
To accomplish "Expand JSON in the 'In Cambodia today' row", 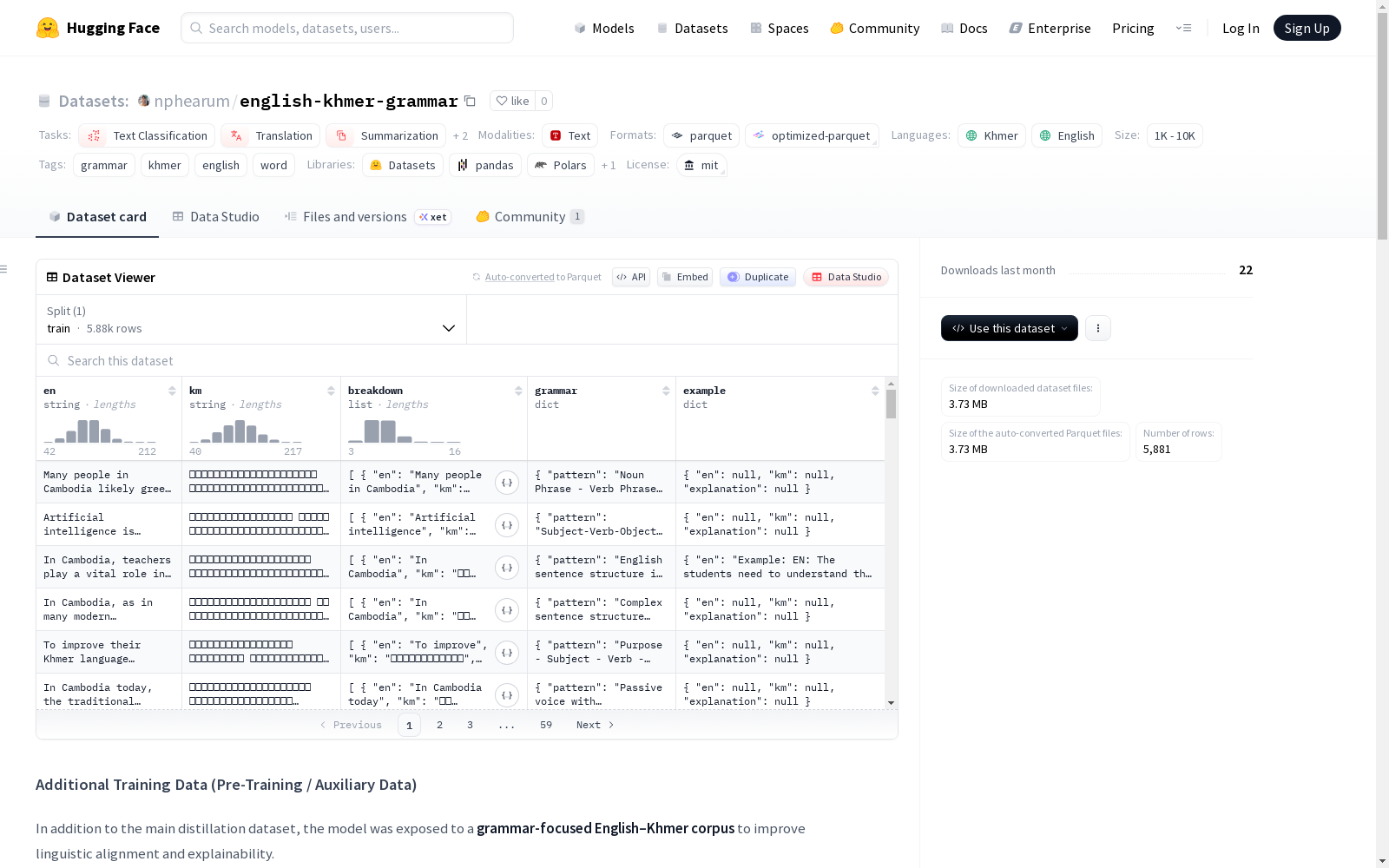I will tap(507, 695).
